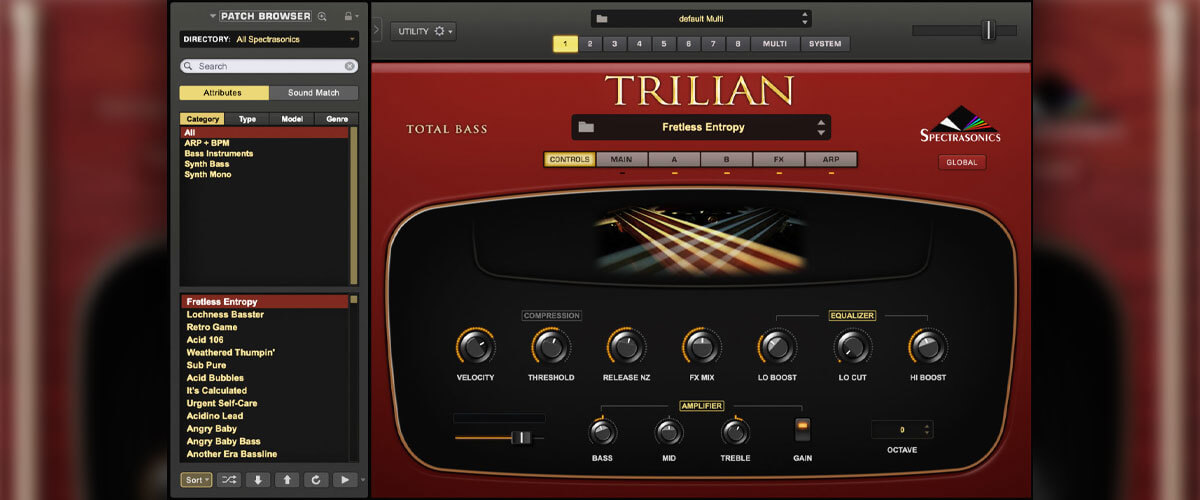Adjust the amplifier Bass knob

602,432
